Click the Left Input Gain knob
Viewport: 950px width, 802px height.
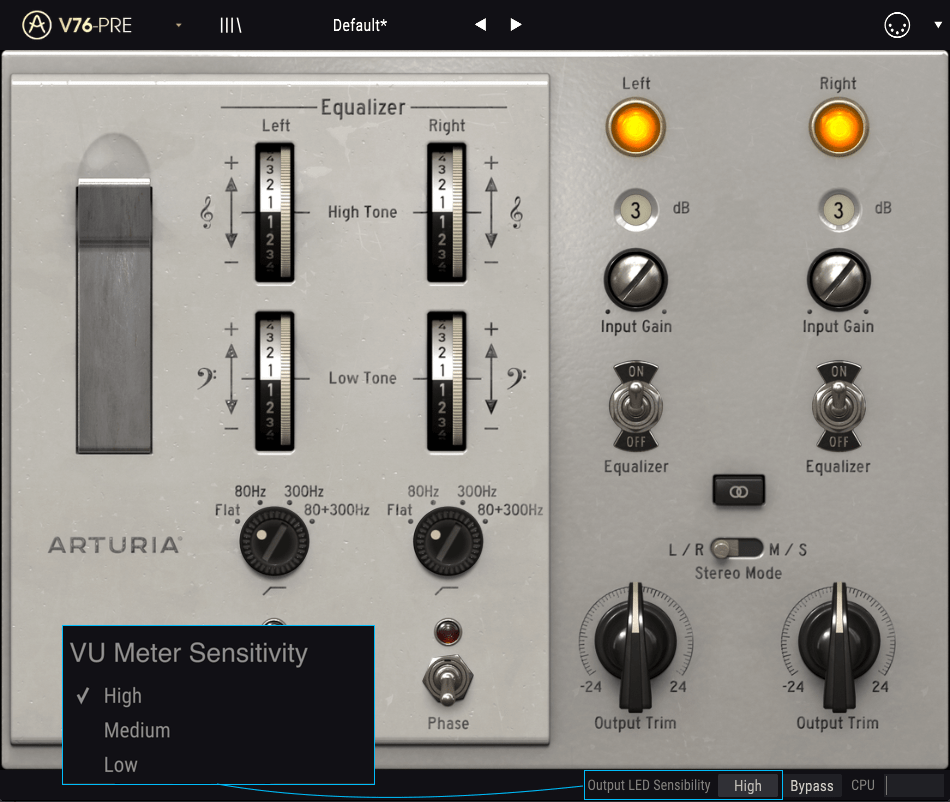coord(636,280)
